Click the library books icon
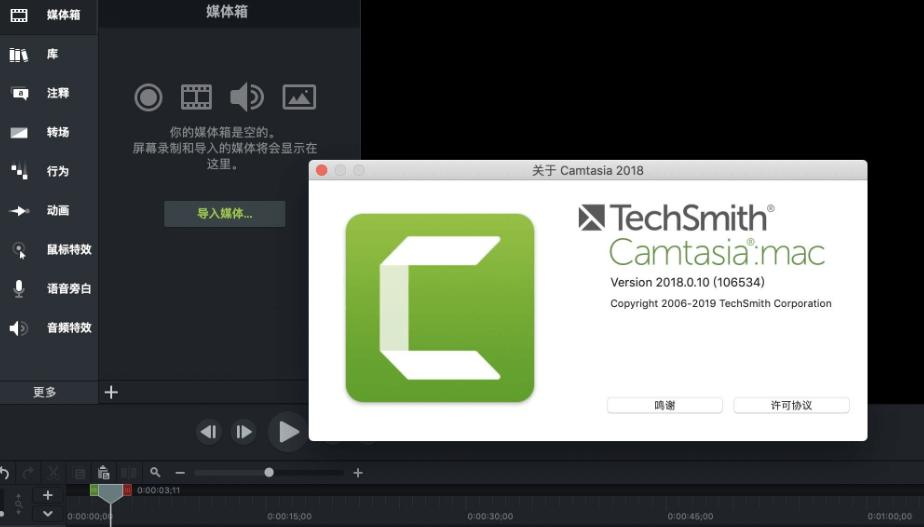Viewport: 924px width, 527px height. (19, 55)
